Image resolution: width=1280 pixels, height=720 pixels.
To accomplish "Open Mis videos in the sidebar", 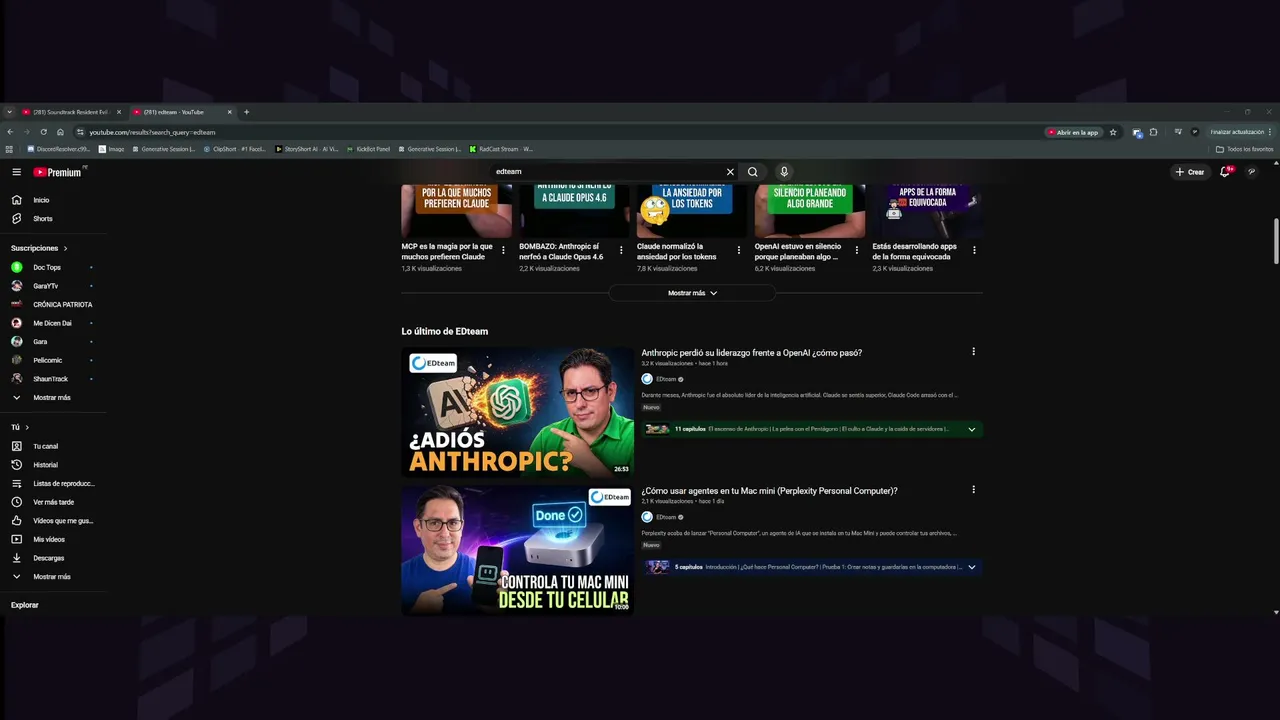I will point(50,539).
